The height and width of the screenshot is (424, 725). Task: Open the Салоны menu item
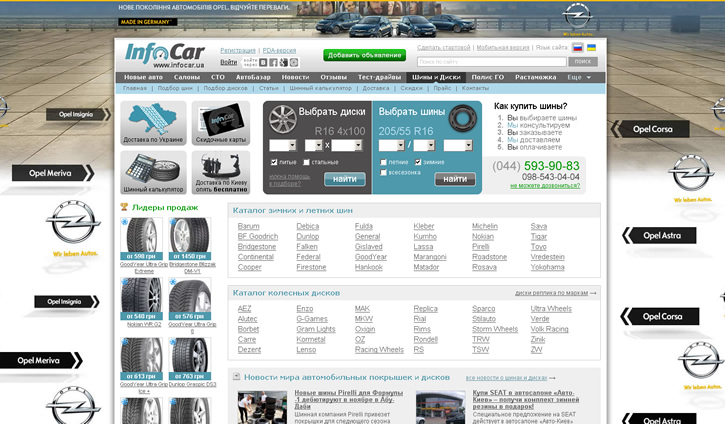tap(187, 77)
